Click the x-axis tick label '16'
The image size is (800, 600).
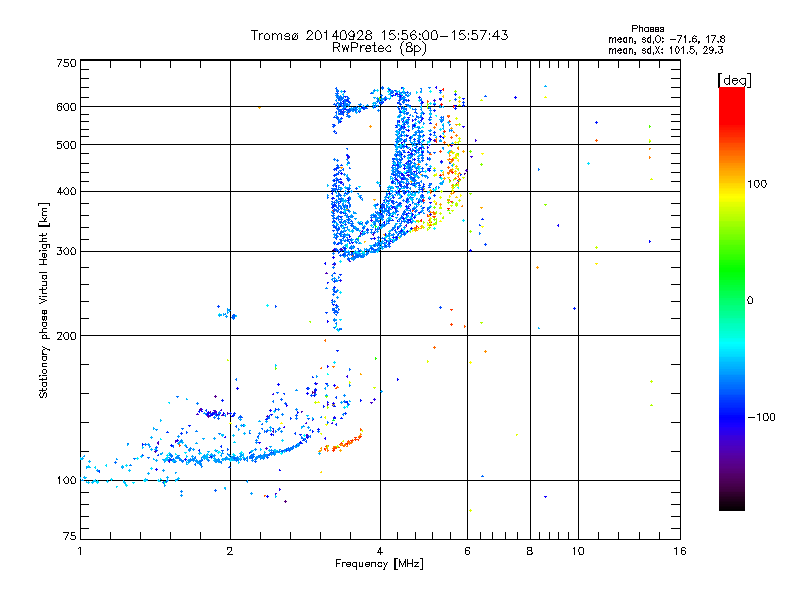[680, 551]
